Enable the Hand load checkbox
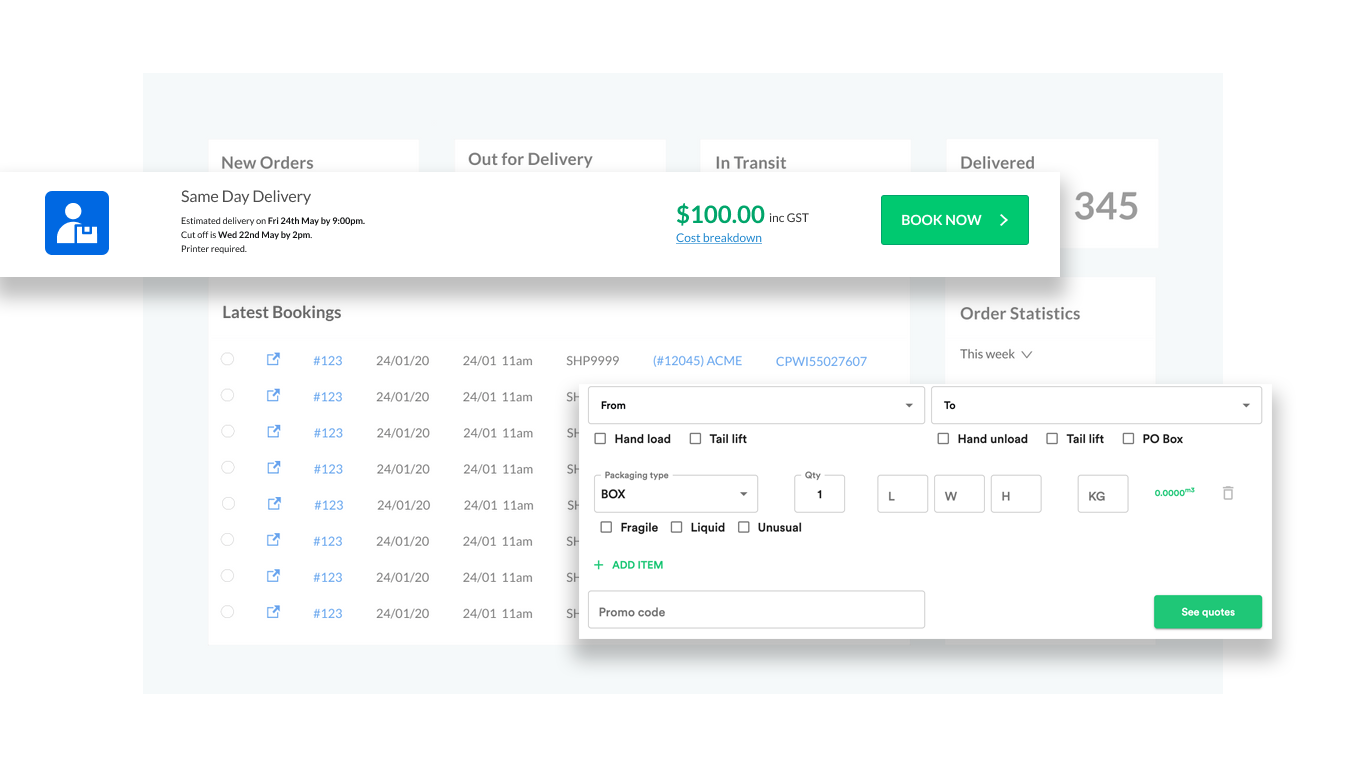Screen dimensions: 1366x768 600,438
